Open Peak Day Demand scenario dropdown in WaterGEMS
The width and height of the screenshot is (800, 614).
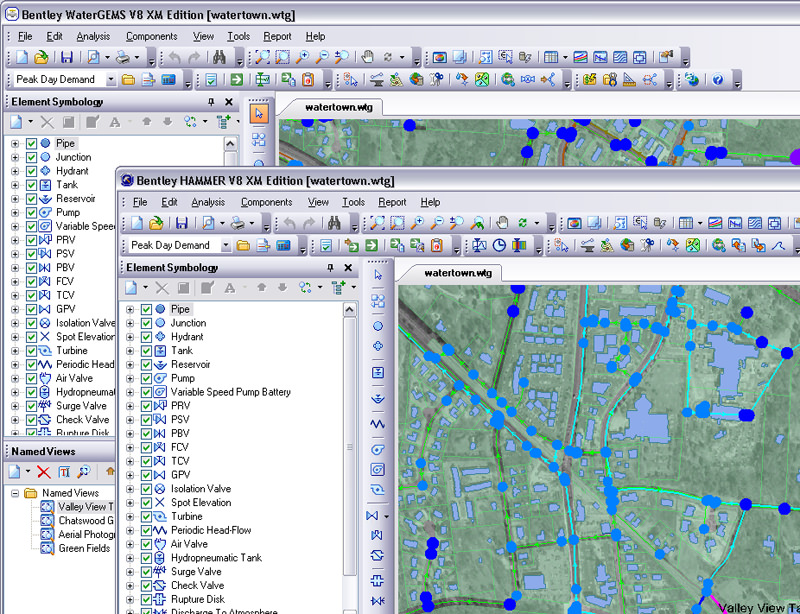(111, 80)
